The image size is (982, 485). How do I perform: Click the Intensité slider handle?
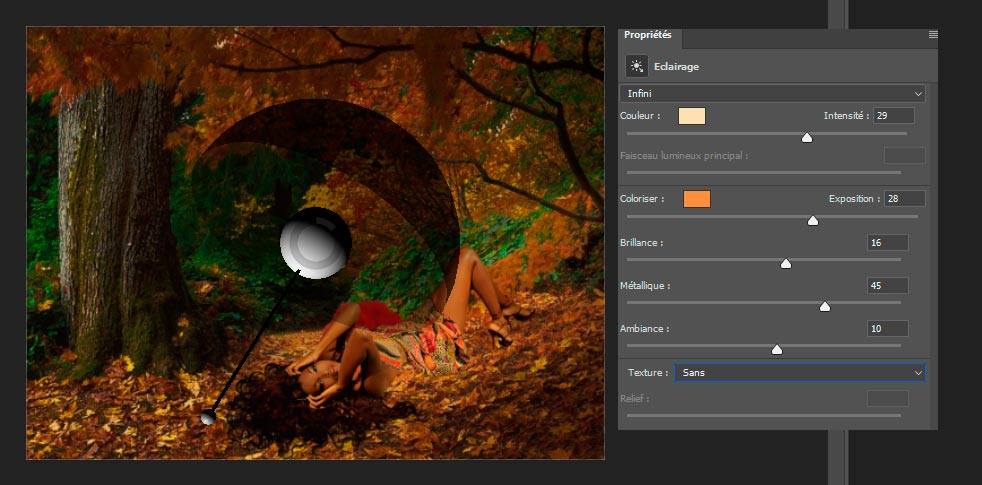[807, 137]
